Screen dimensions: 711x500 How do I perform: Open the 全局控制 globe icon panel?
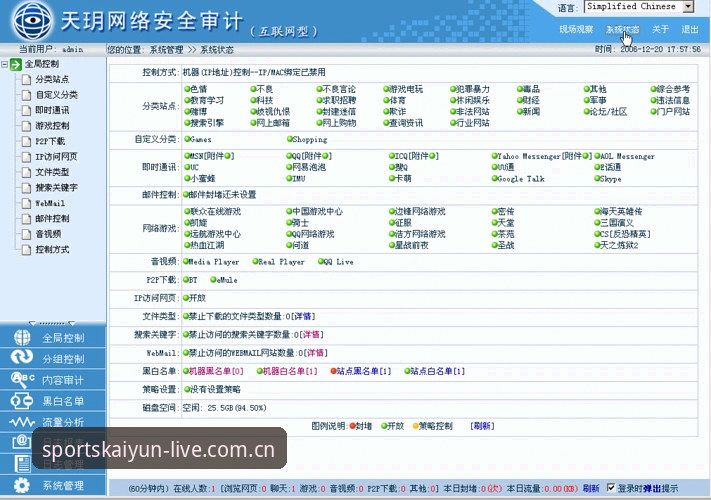pyautogui.click(x=22, y=338)
